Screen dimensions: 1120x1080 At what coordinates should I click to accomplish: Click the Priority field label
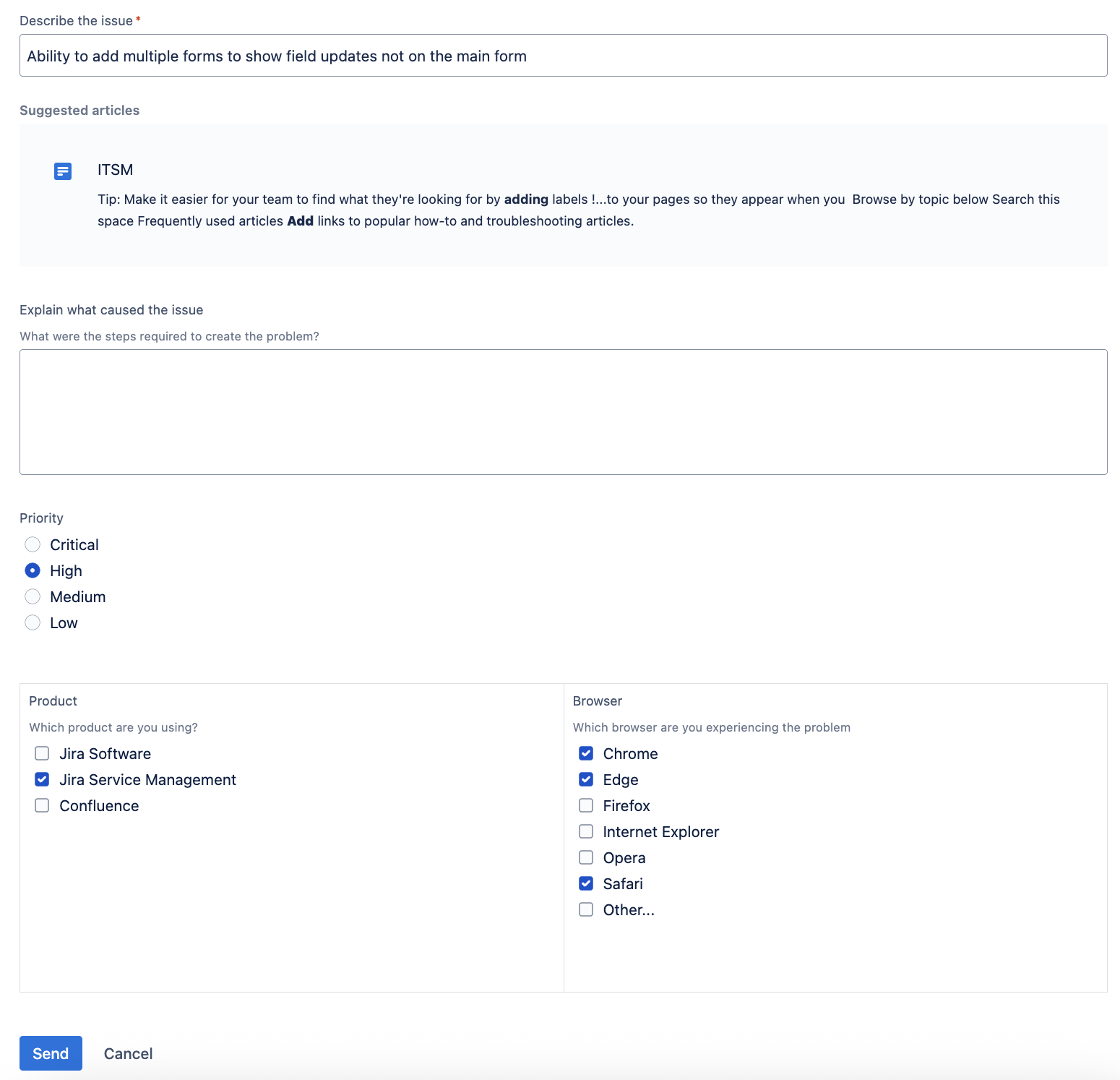coord(41,518)
